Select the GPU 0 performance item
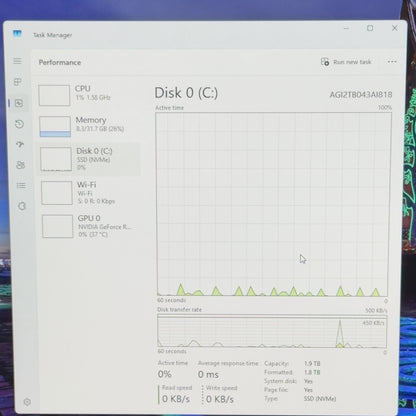The image size is (416, 416). pyautogui.click(x=91, y=226)
